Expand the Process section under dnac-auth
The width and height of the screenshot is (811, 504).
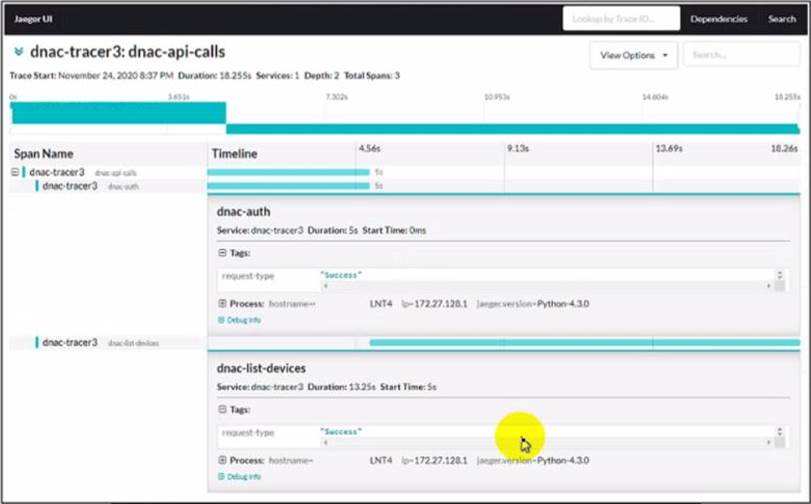(x=223, y=303)
